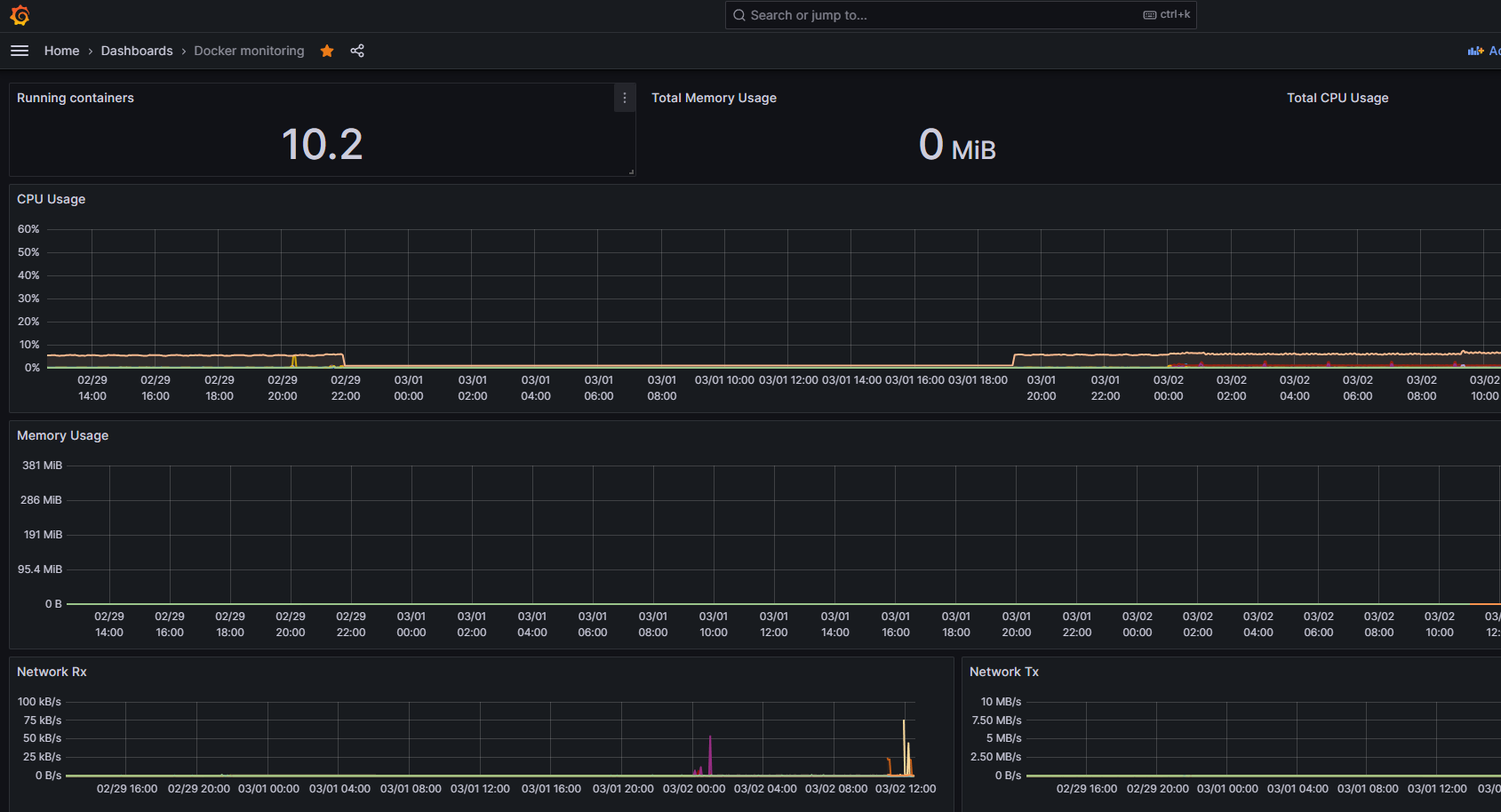Open Grafana home via the logo icon

click(x=19, y=14)
